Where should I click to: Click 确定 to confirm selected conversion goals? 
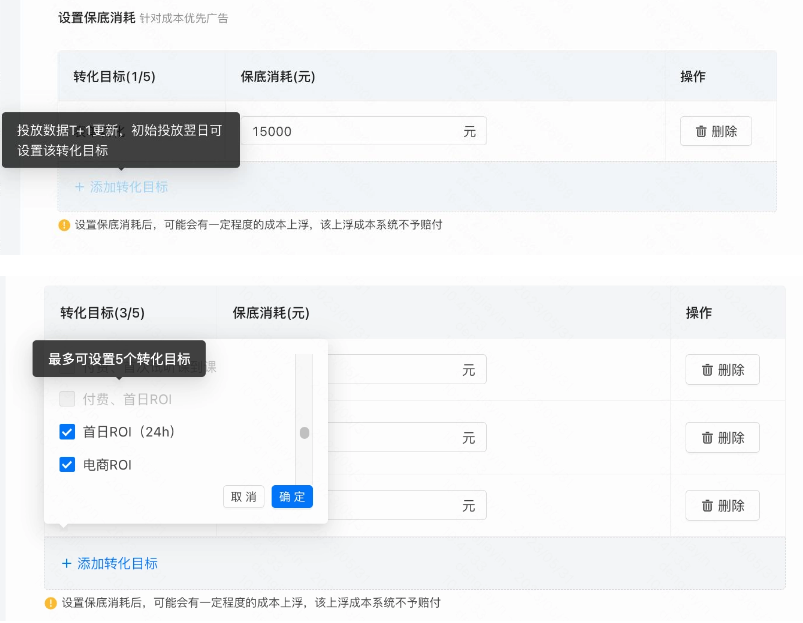[291, 496]
